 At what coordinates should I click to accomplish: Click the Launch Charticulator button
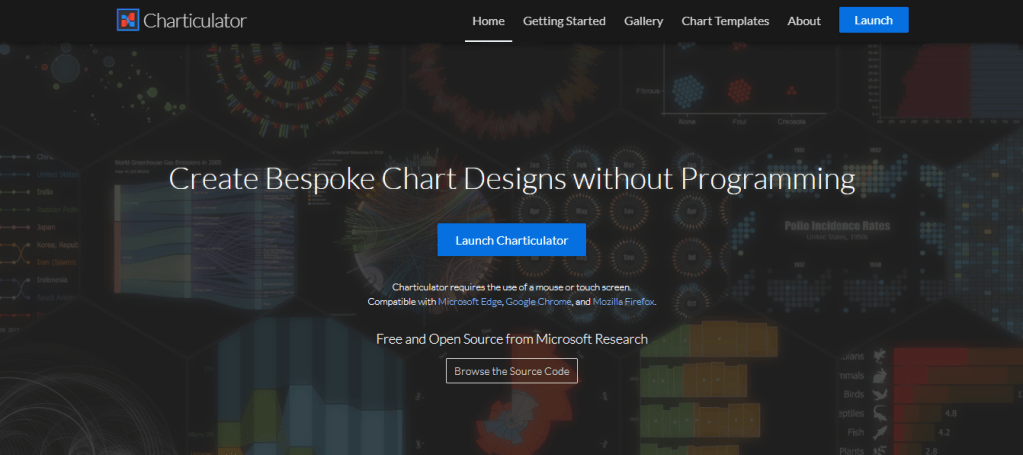click(x=511, y=240)
